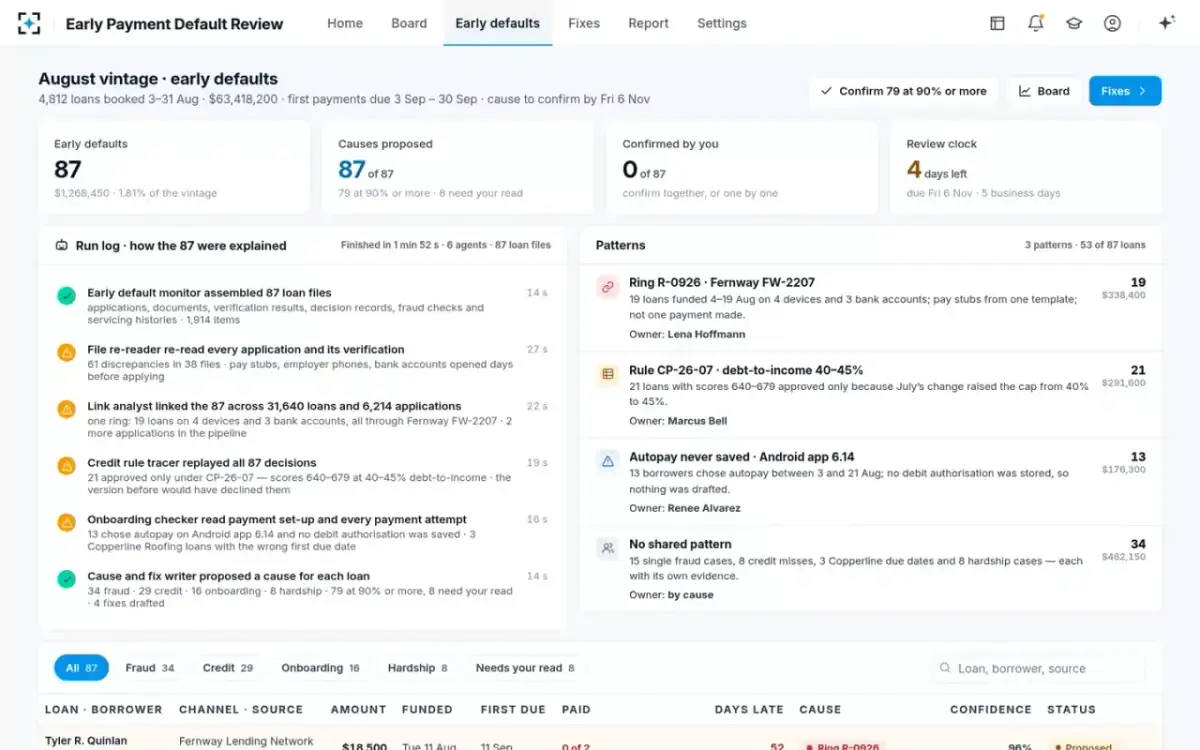
Task: Click green check icon for Cause and fix writer
Action: [x=66, y=579]
